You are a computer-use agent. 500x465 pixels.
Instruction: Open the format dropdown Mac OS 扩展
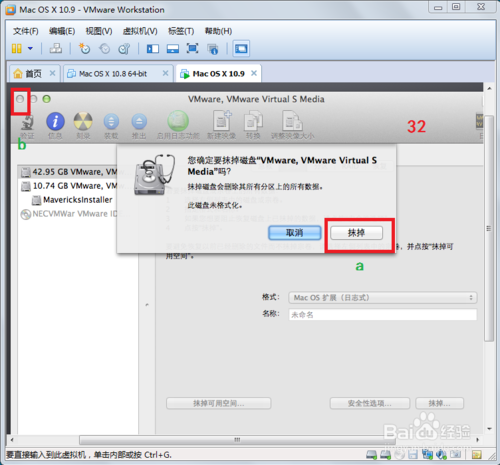coord(382,297)
